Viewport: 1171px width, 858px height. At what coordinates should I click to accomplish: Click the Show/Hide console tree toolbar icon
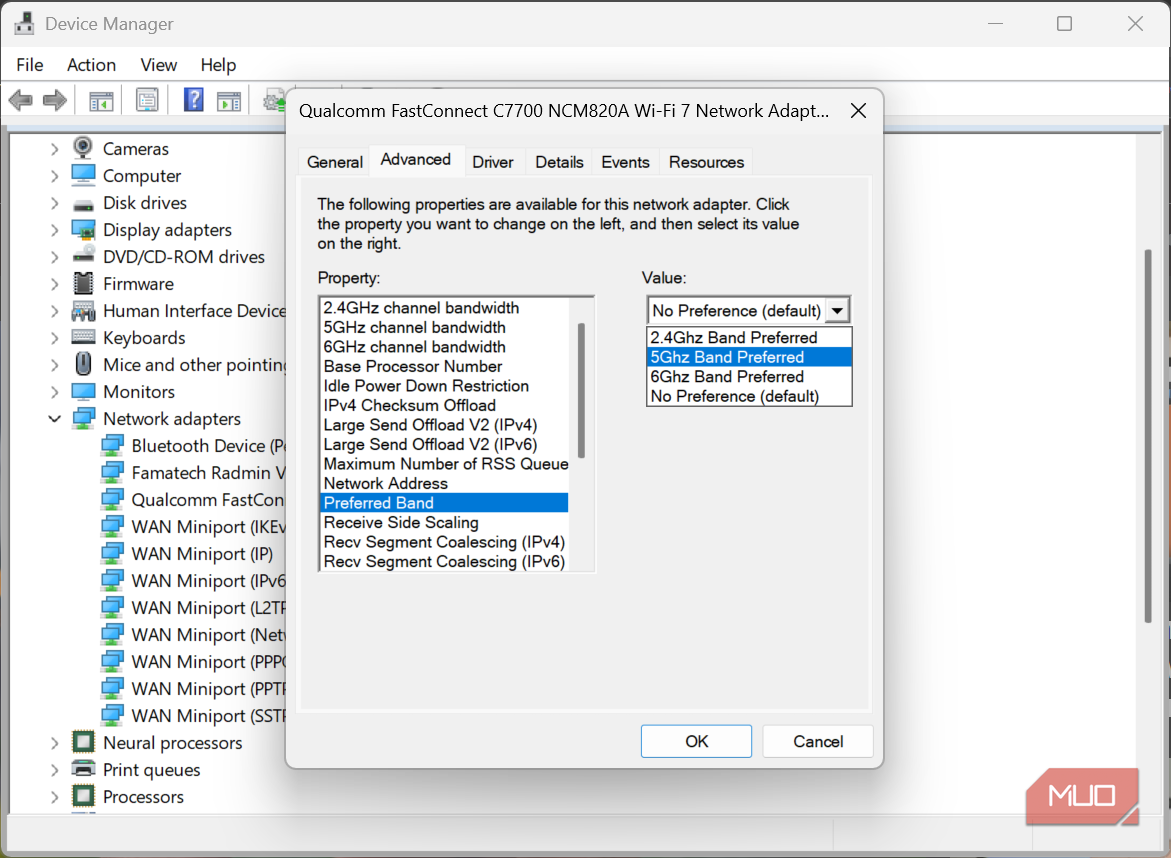pos(101,100)
